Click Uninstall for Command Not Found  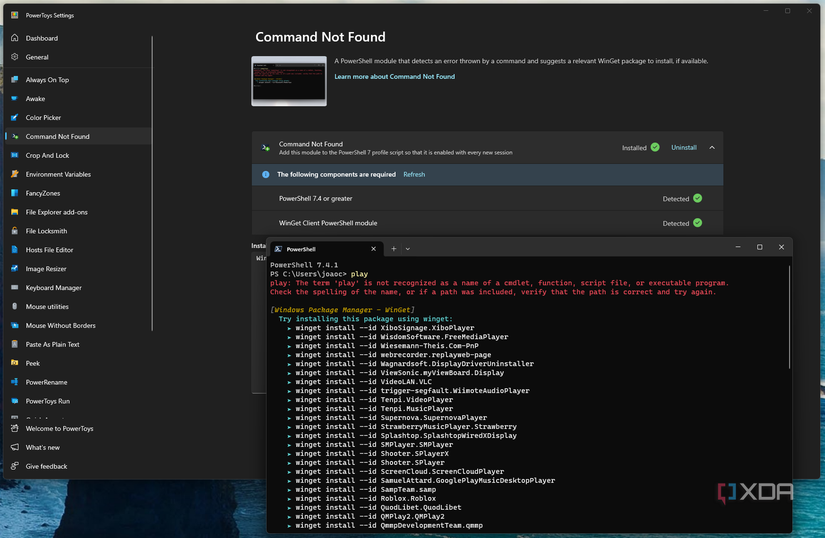(x=683, y=148)
